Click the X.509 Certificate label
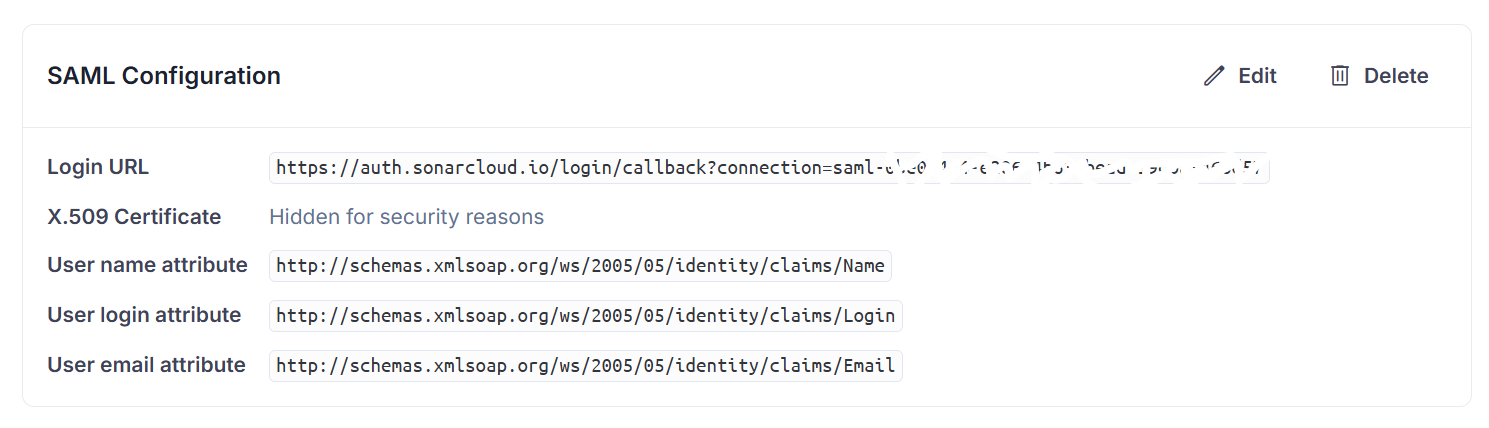This screenshot has height=428, width=1489. (134, 217)
